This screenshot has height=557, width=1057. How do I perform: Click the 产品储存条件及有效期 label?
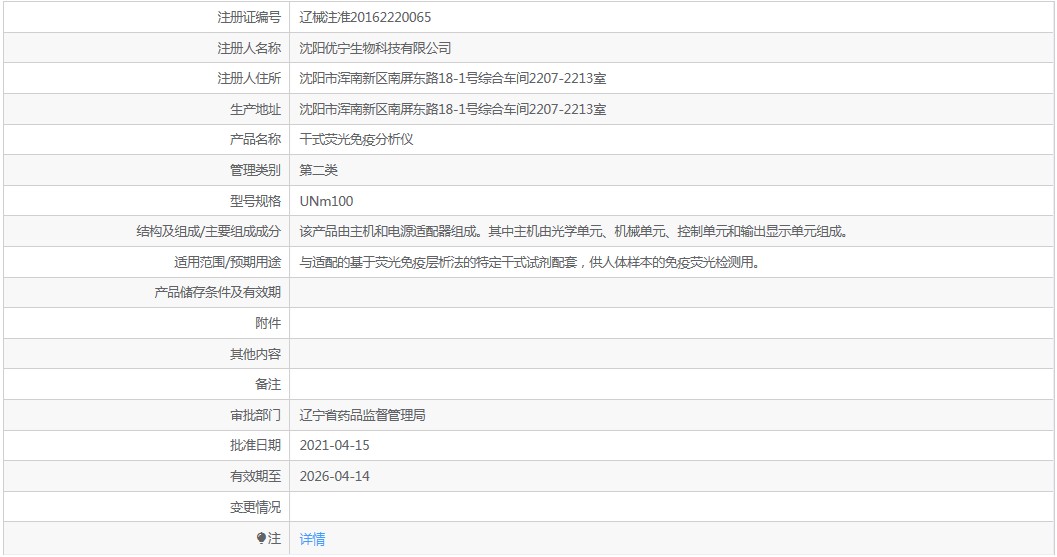point(218,293)
